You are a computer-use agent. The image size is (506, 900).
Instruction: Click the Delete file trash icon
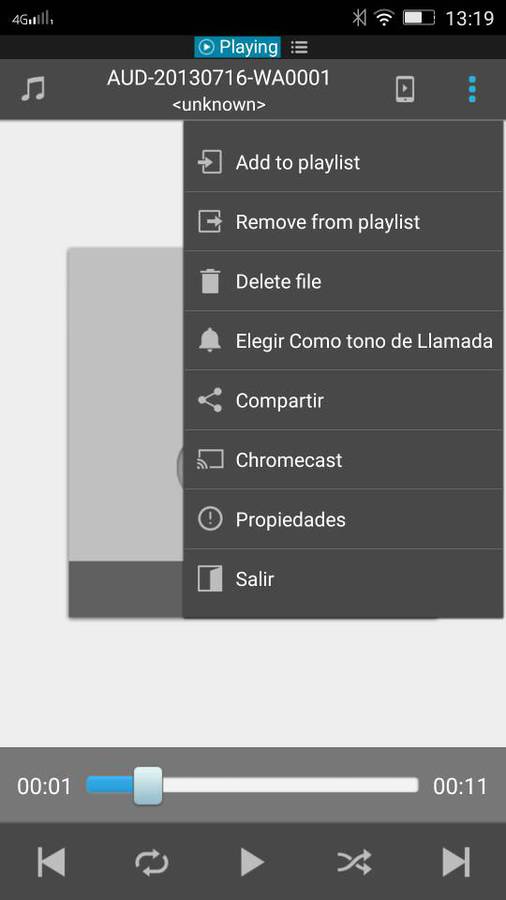(x=210, y=281)
